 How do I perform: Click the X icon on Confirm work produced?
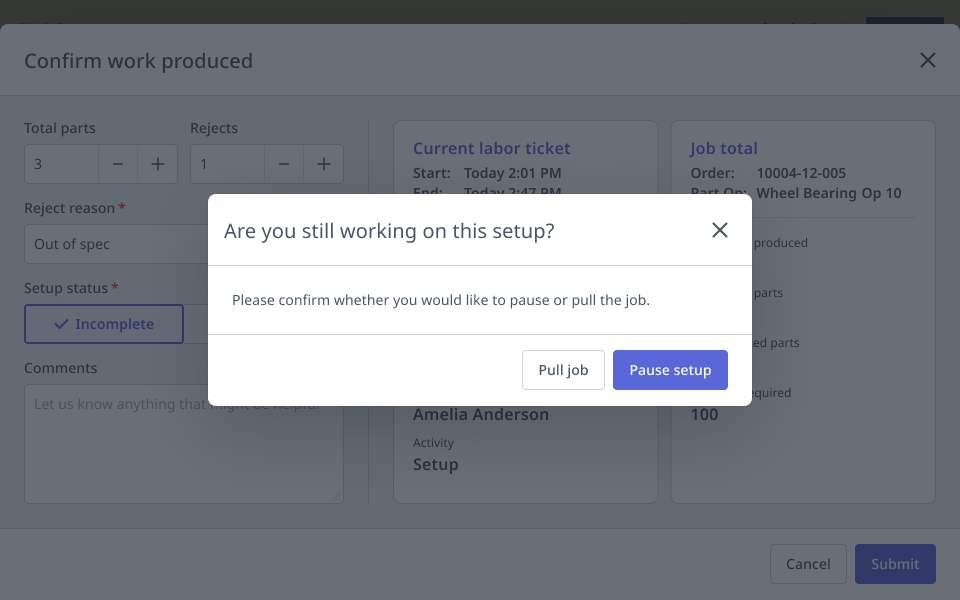coord(927,60)
